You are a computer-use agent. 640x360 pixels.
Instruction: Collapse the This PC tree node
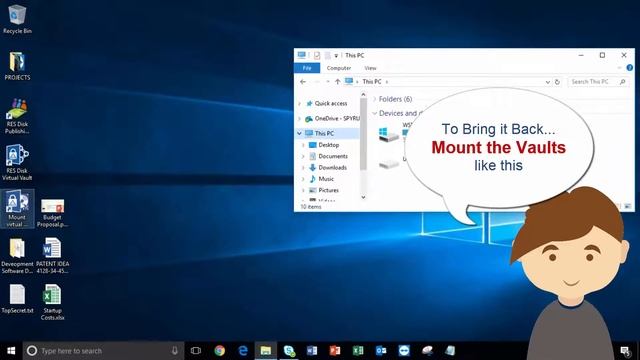[x=300, y=133]
